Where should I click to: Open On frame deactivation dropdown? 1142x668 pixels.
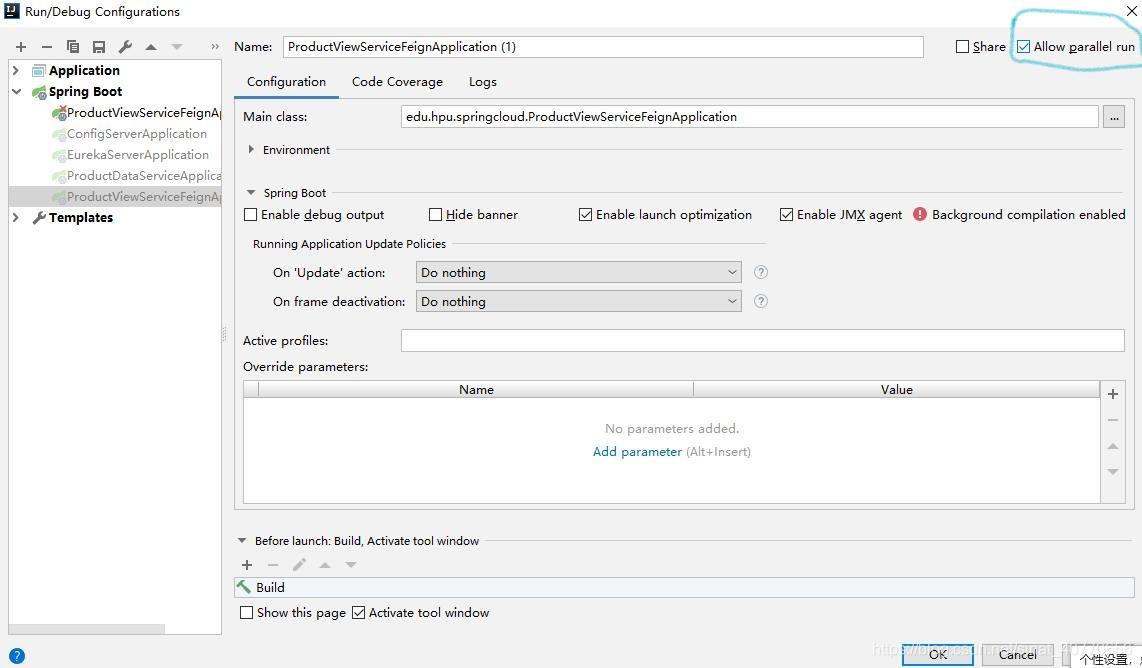click(578, 302)
